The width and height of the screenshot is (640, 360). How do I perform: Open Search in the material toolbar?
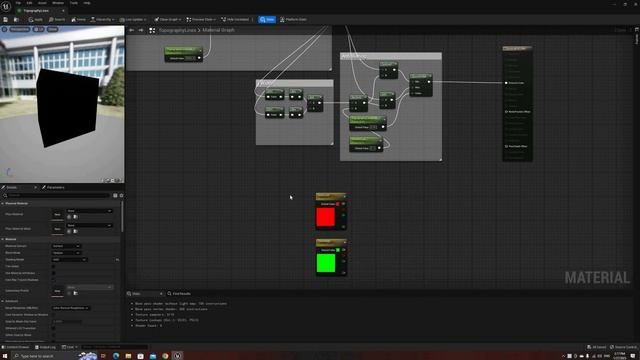(57, 20)
